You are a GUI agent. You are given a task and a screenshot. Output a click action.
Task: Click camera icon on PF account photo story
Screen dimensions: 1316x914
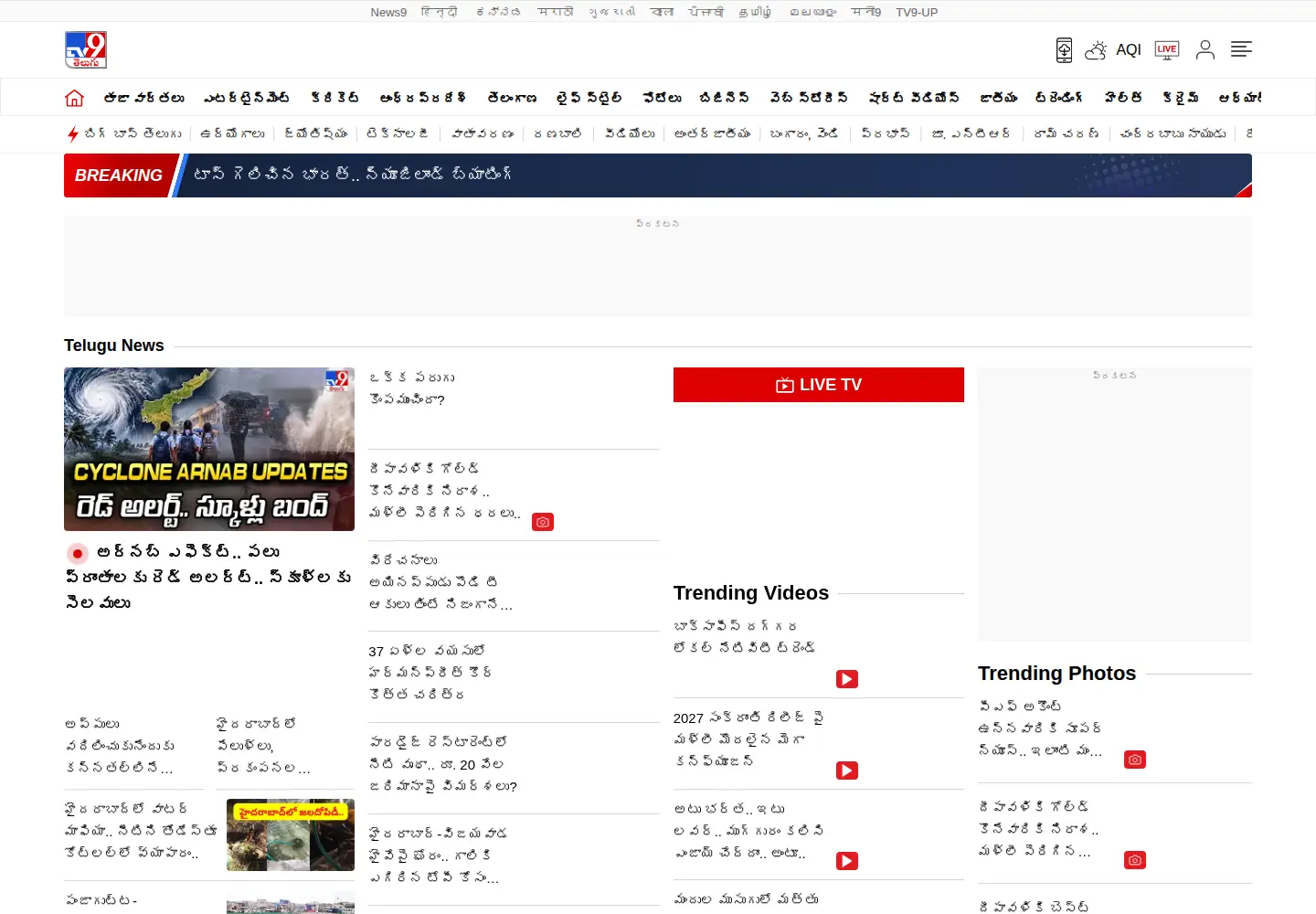pyautogui.click(x=1135, y=760)
